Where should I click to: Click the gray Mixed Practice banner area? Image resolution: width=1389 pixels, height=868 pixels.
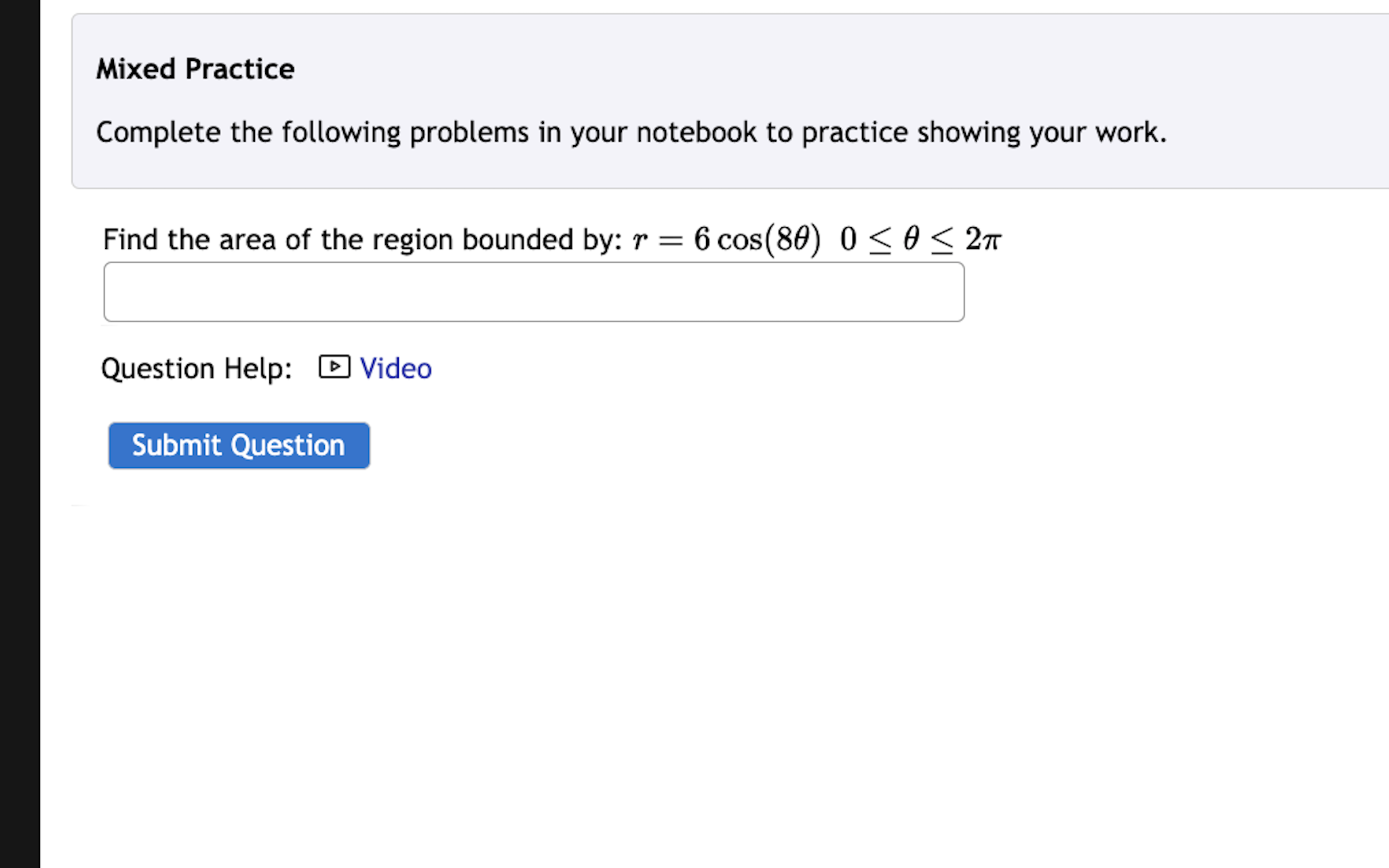pos(678,98)
